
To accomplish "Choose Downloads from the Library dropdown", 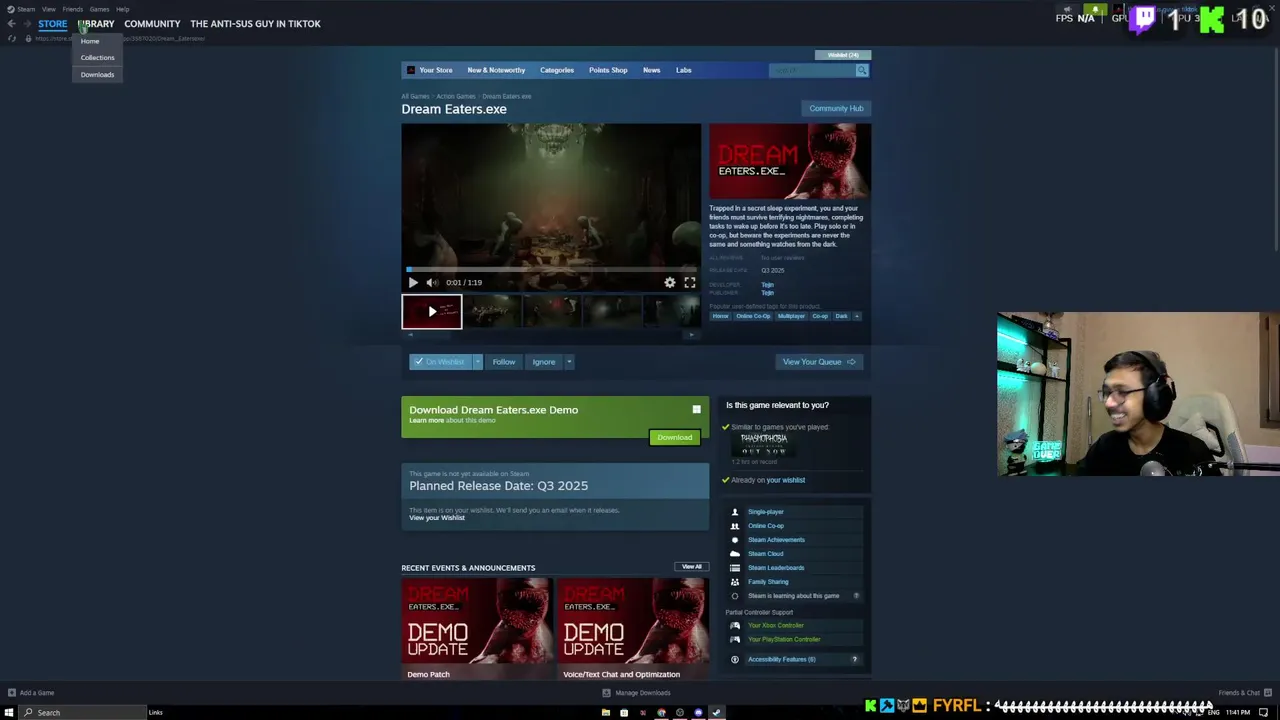I will pos(97,75).
